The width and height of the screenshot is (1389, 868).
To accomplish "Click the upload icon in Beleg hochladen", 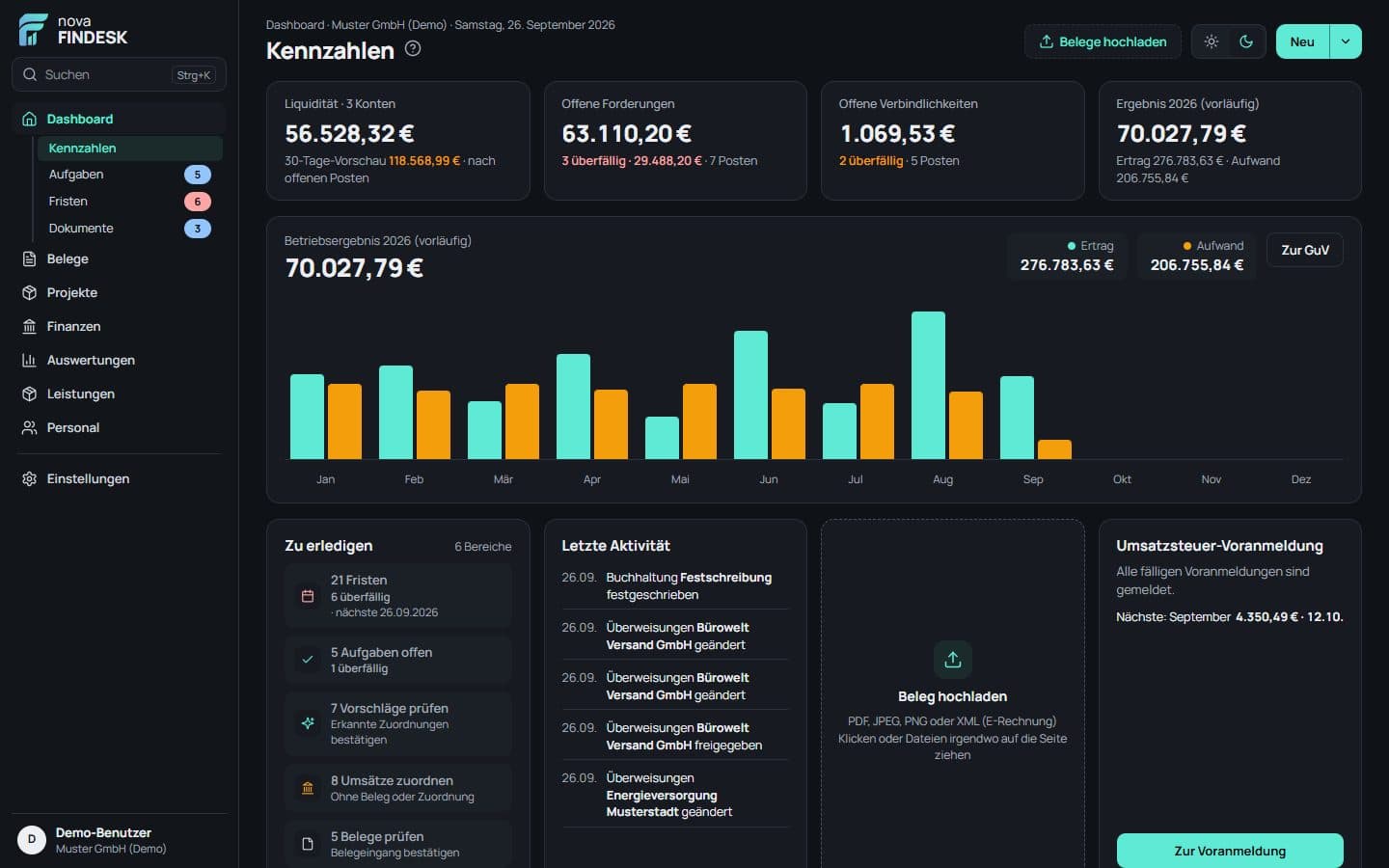I will 952,660.
